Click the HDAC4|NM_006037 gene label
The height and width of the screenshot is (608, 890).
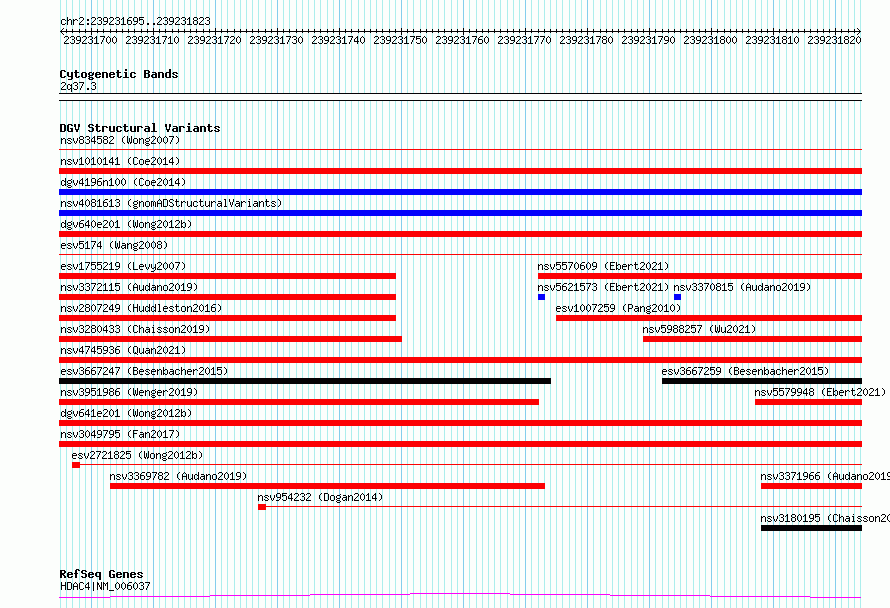105,586
